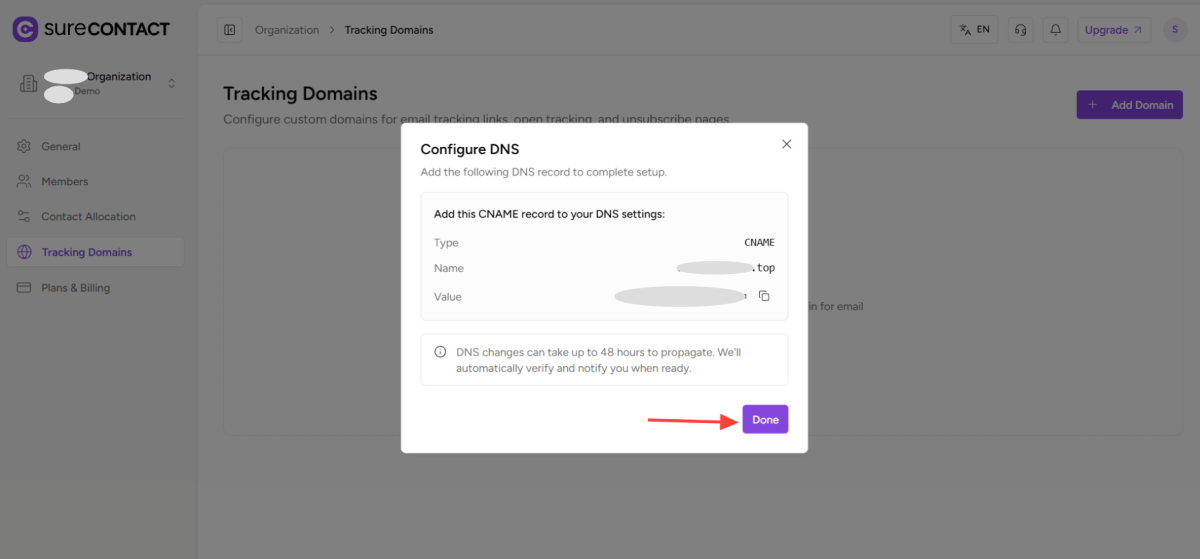This screenshot has width=1200, height=559.
Task: Click the headset support icon
Action: (1020, 30)
